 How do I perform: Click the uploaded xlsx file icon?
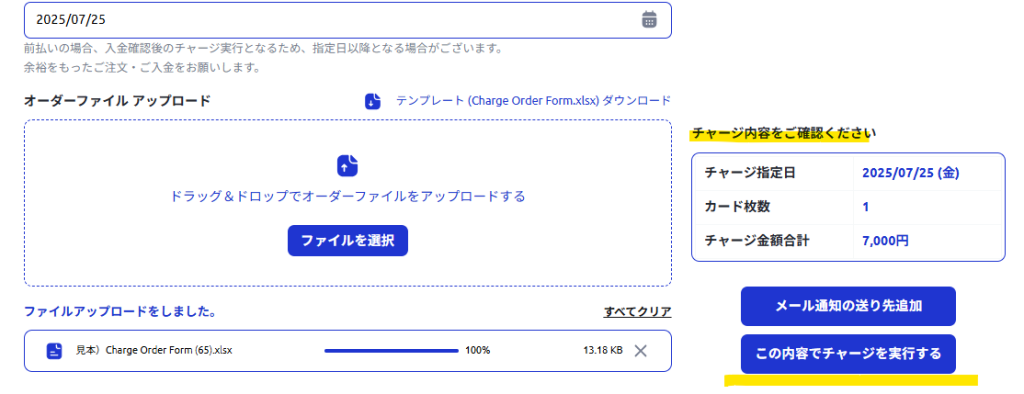pos(54,351)
